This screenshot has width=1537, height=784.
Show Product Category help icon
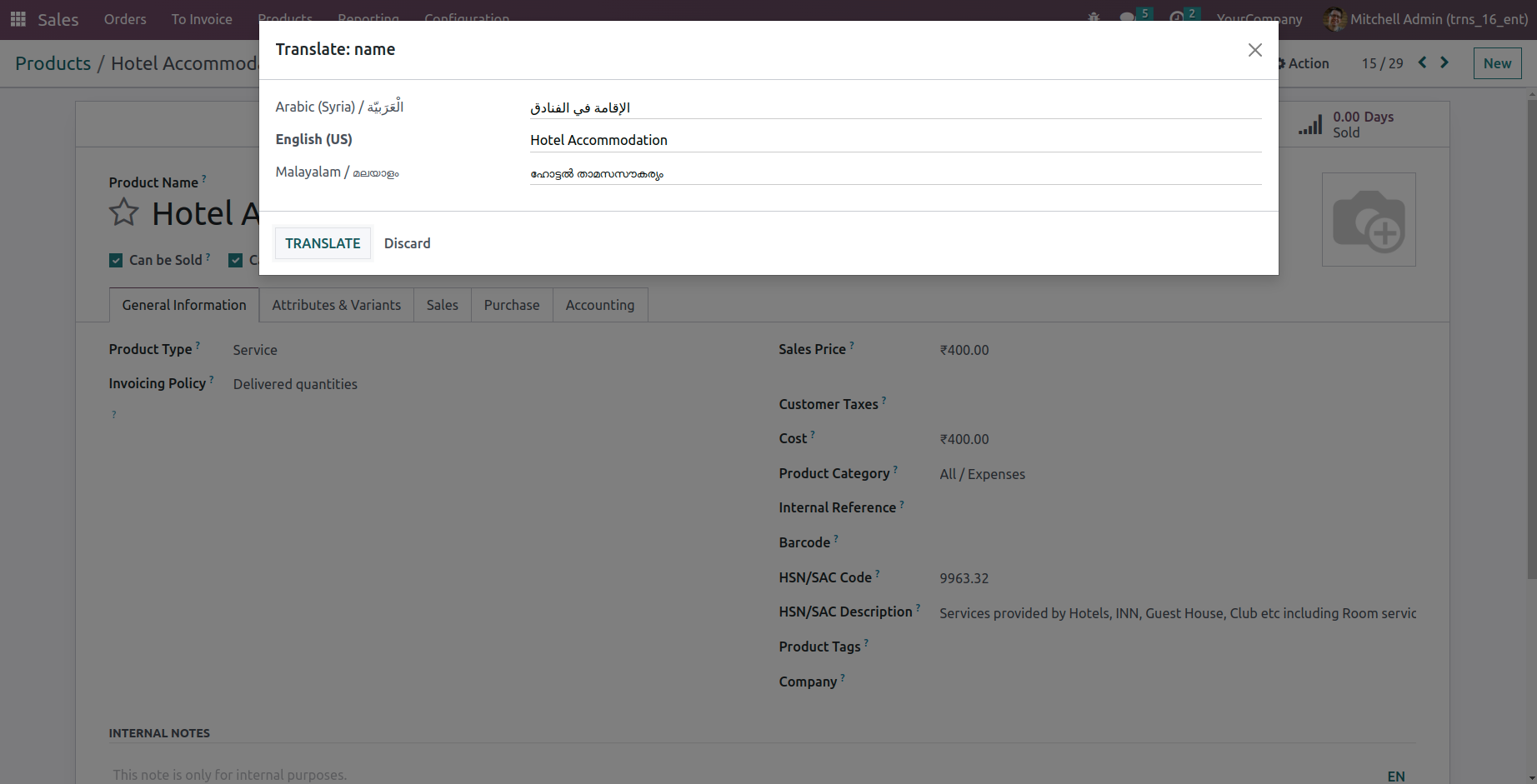(x=895, y=469)
